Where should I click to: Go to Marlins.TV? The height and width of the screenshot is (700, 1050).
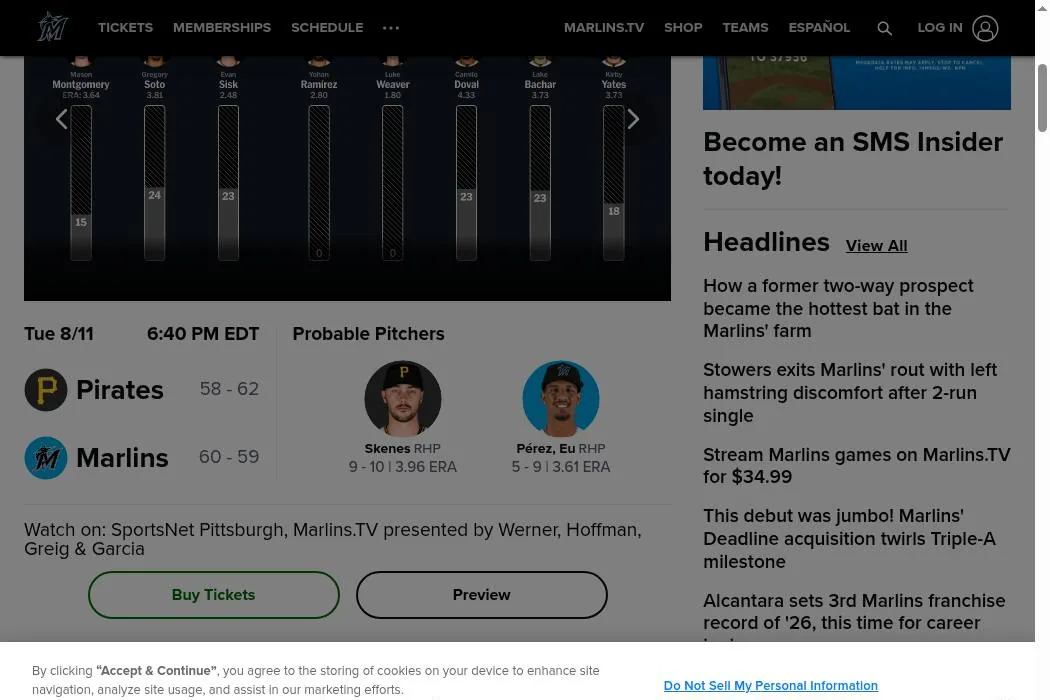click(x=603, y=27)
